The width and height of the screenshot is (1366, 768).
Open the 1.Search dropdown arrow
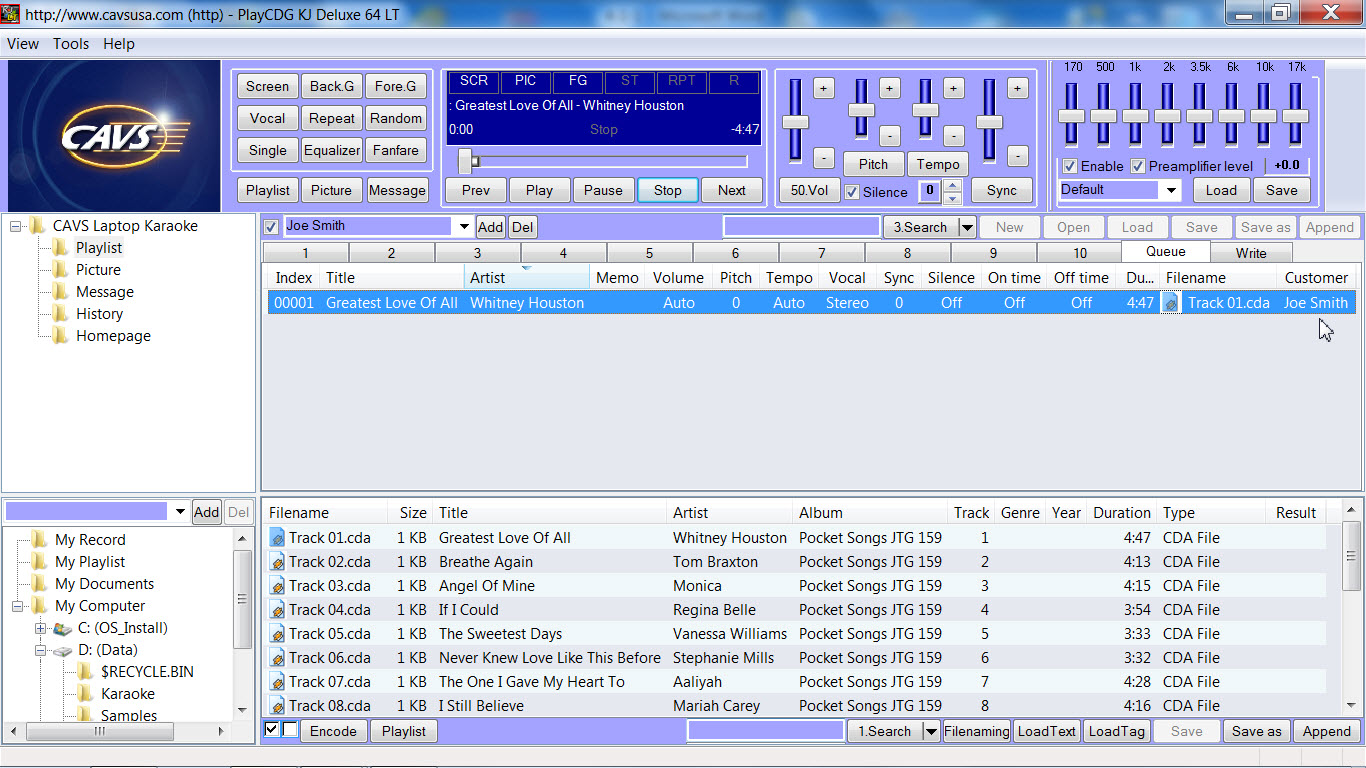931,731
